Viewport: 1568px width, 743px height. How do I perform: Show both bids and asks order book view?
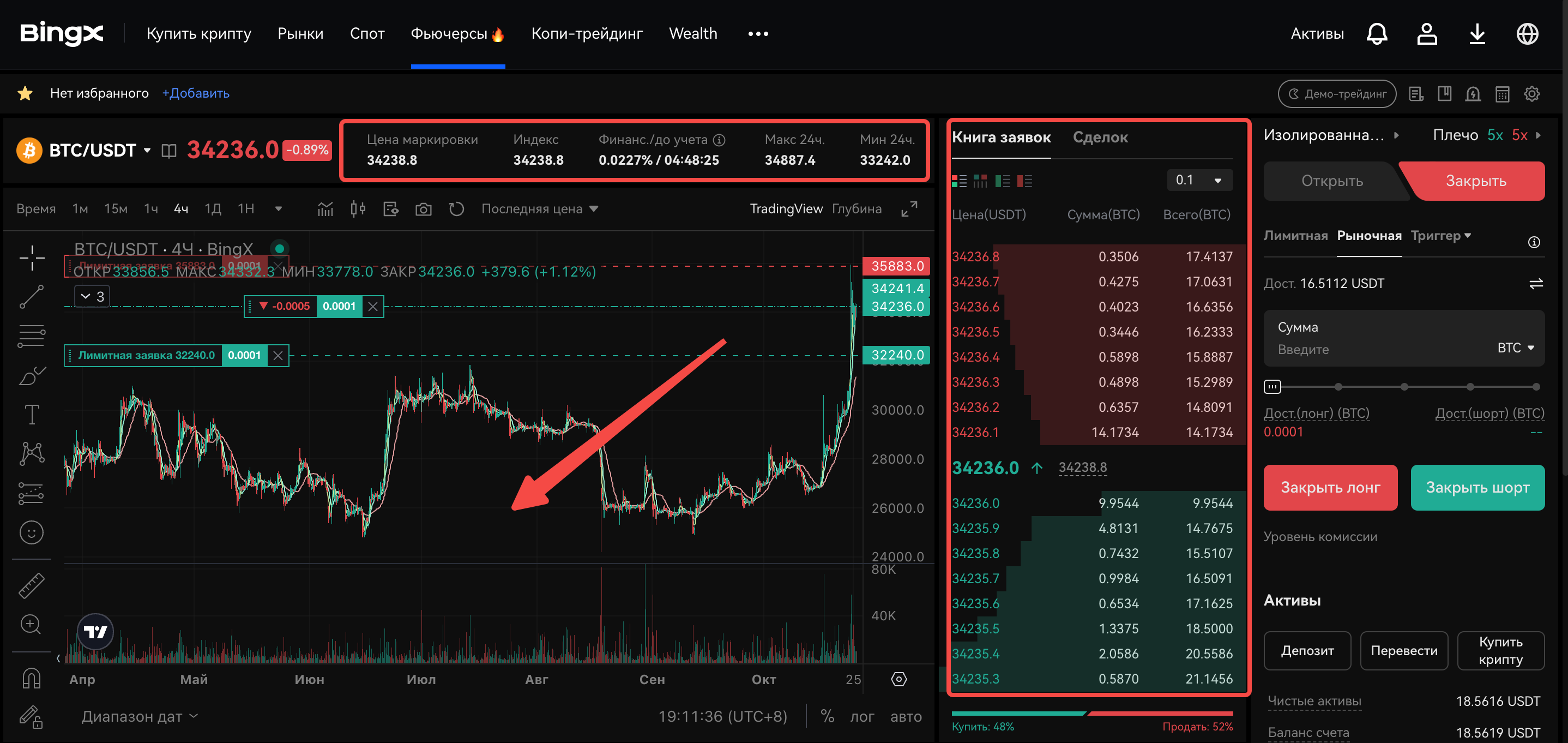958,181
